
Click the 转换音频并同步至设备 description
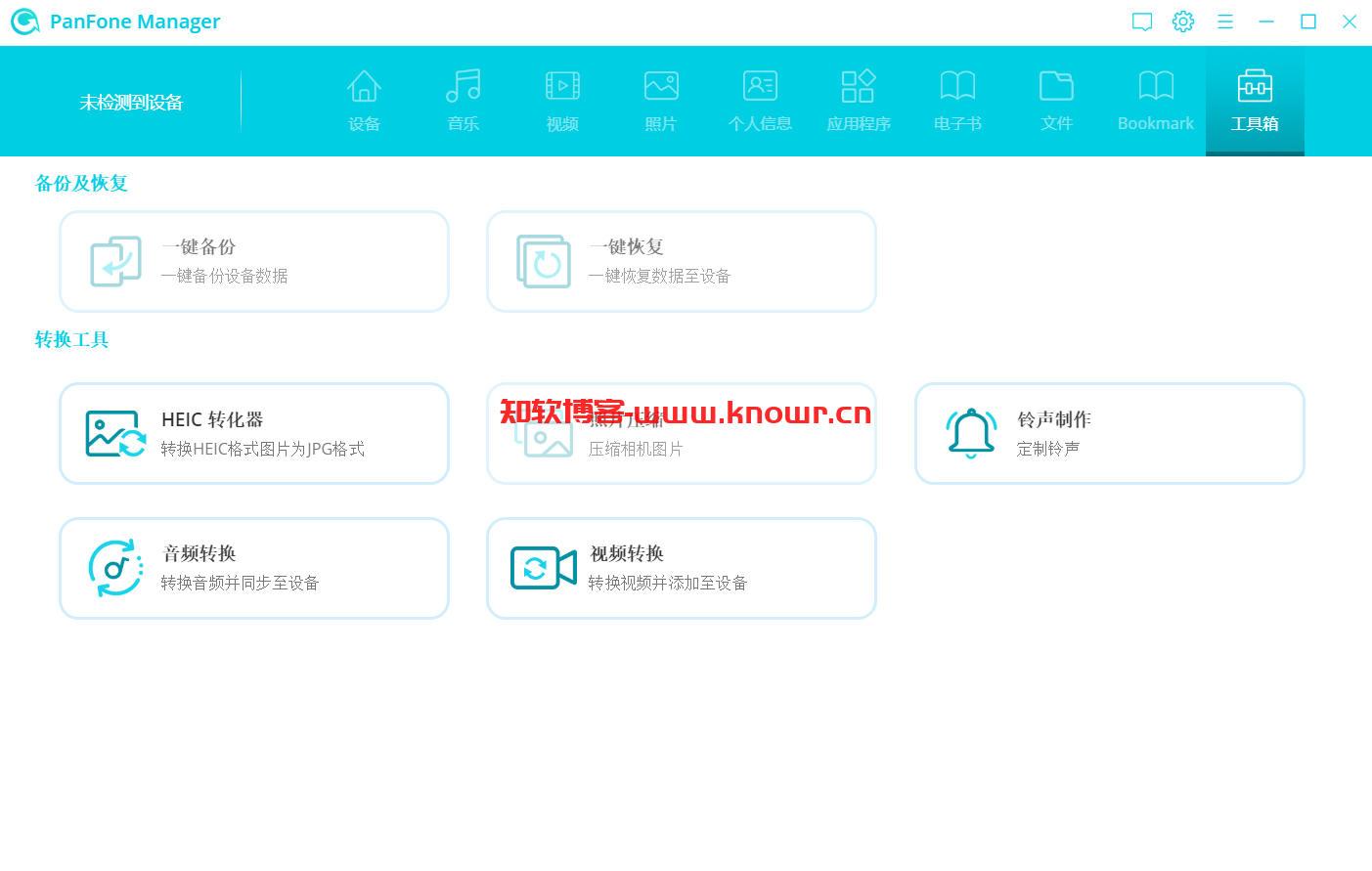tap(240, 583)
